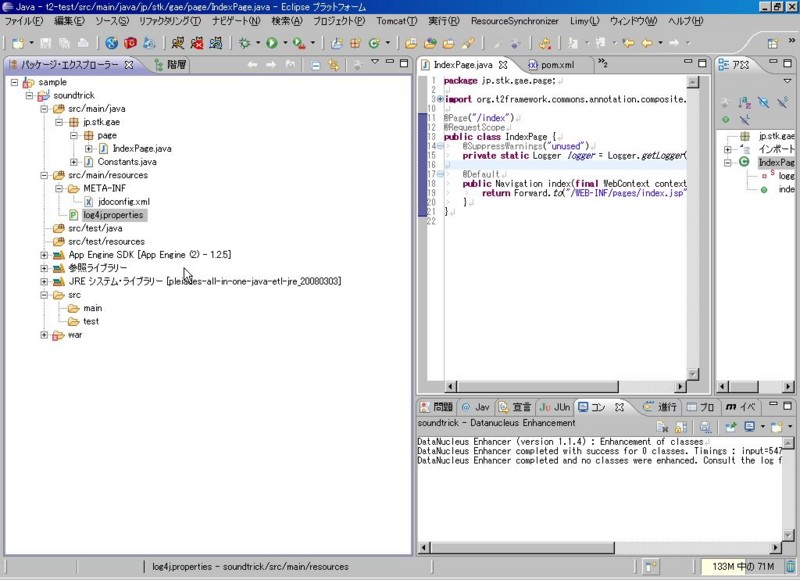Open dropdown next to New wizard icon
The width and height of the screenshot is (800, 580).
(31, 43)
